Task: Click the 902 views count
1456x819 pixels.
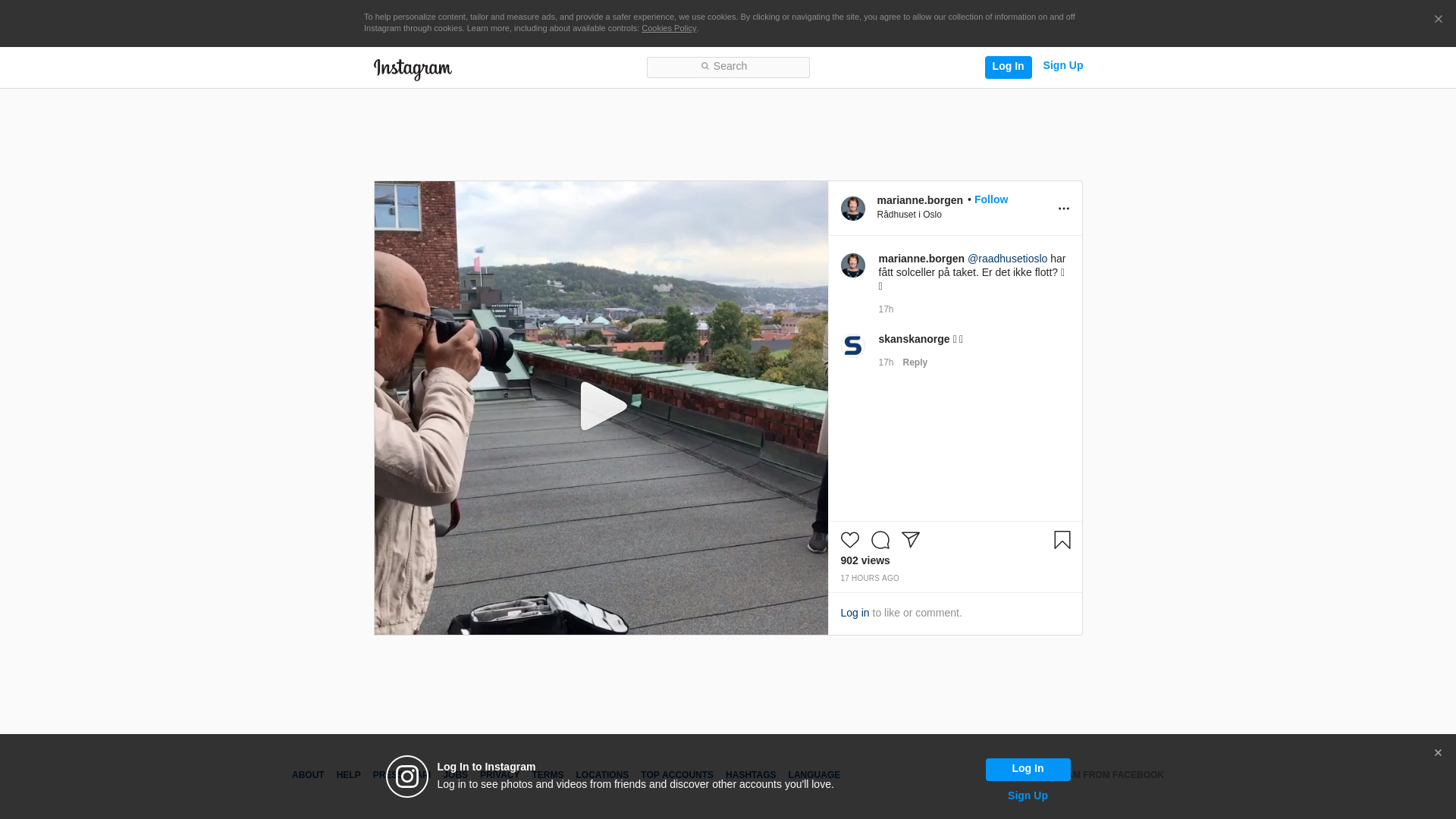Action: (x=864, y=560)
